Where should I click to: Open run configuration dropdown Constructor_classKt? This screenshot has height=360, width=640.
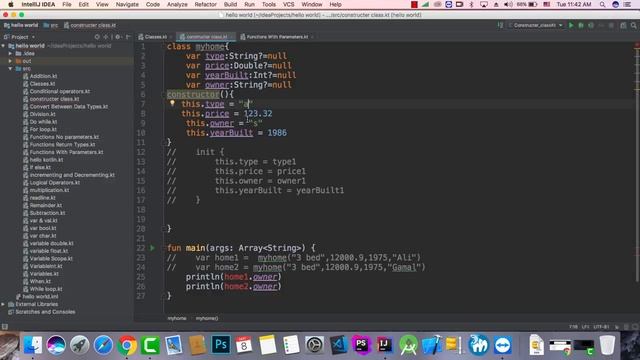pos(536,25)
